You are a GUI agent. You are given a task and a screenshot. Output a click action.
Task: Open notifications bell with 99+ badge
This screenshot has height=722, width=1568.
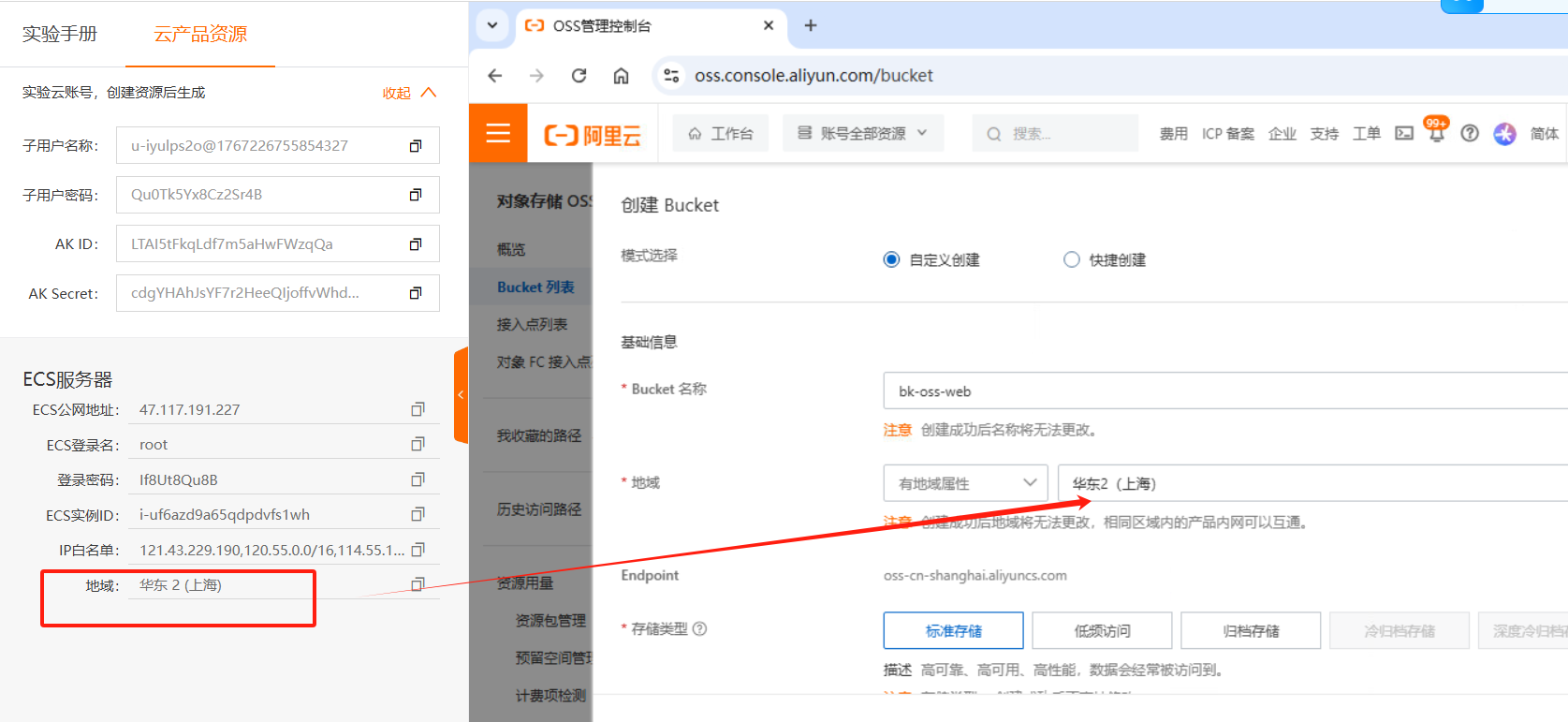tap(1436, 131)
